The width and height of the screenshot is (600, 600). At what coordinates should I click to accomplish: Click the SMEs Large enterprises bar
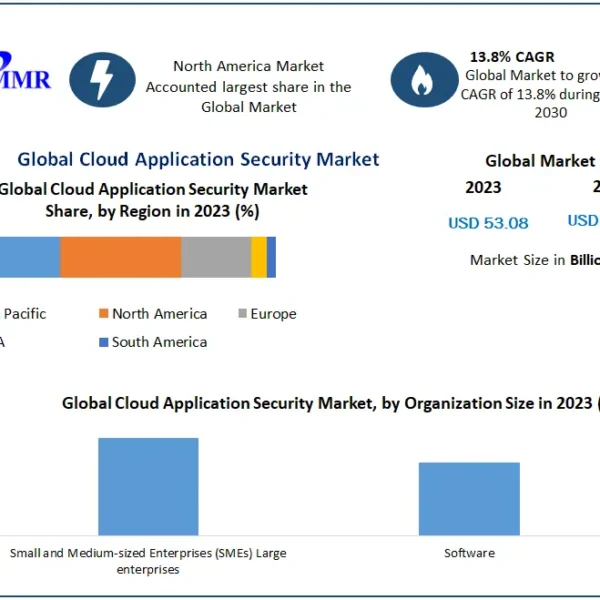click(148, 486)
